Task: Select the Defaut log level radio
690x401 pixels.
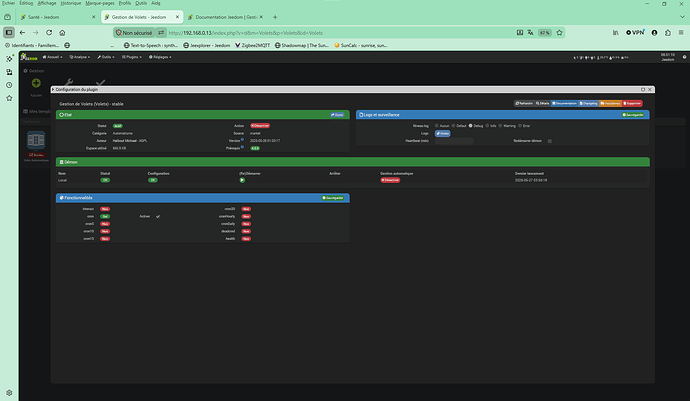Action: click(453, 126)
